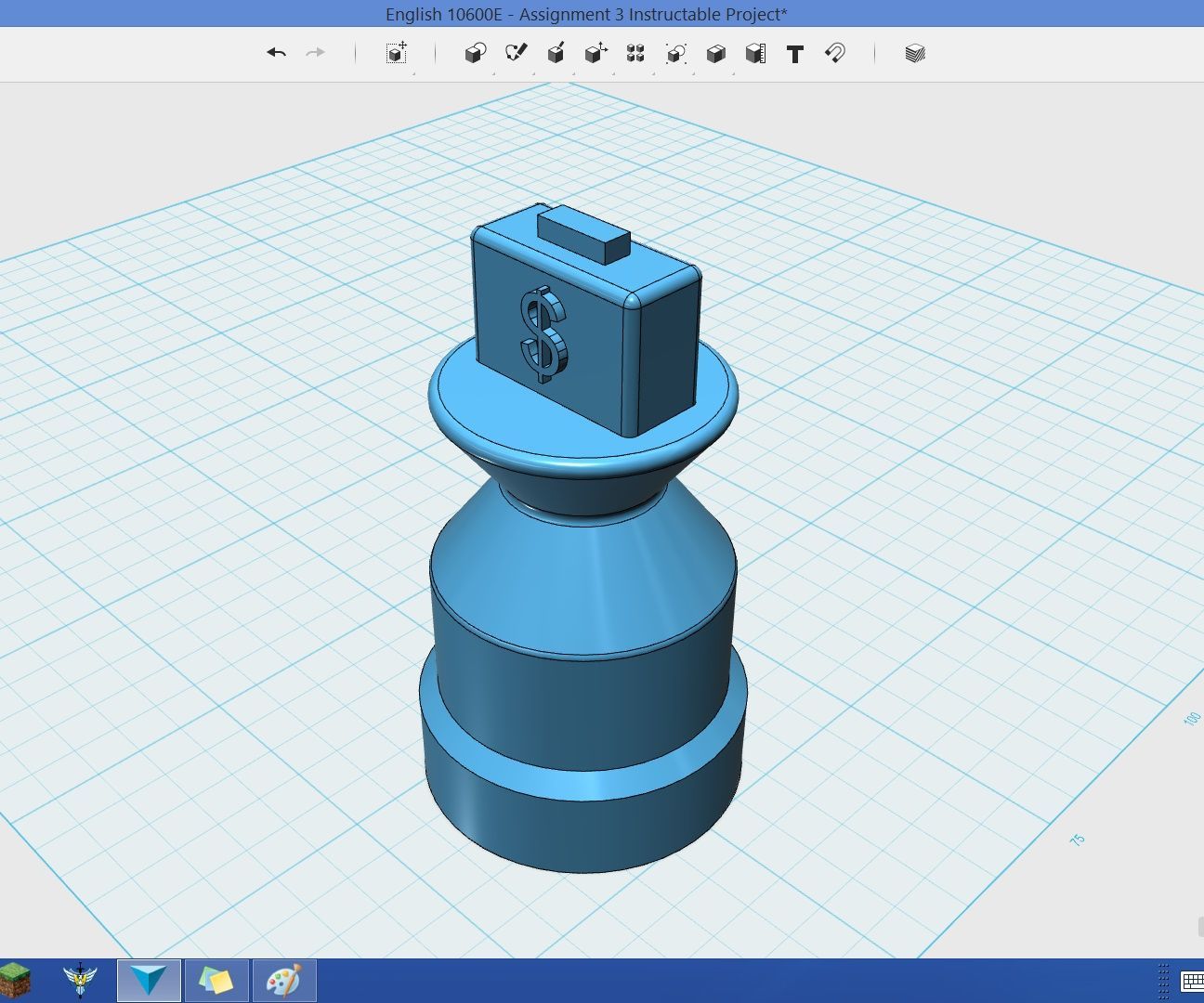
Task: Click the Redo arrow
Action: 315,53
